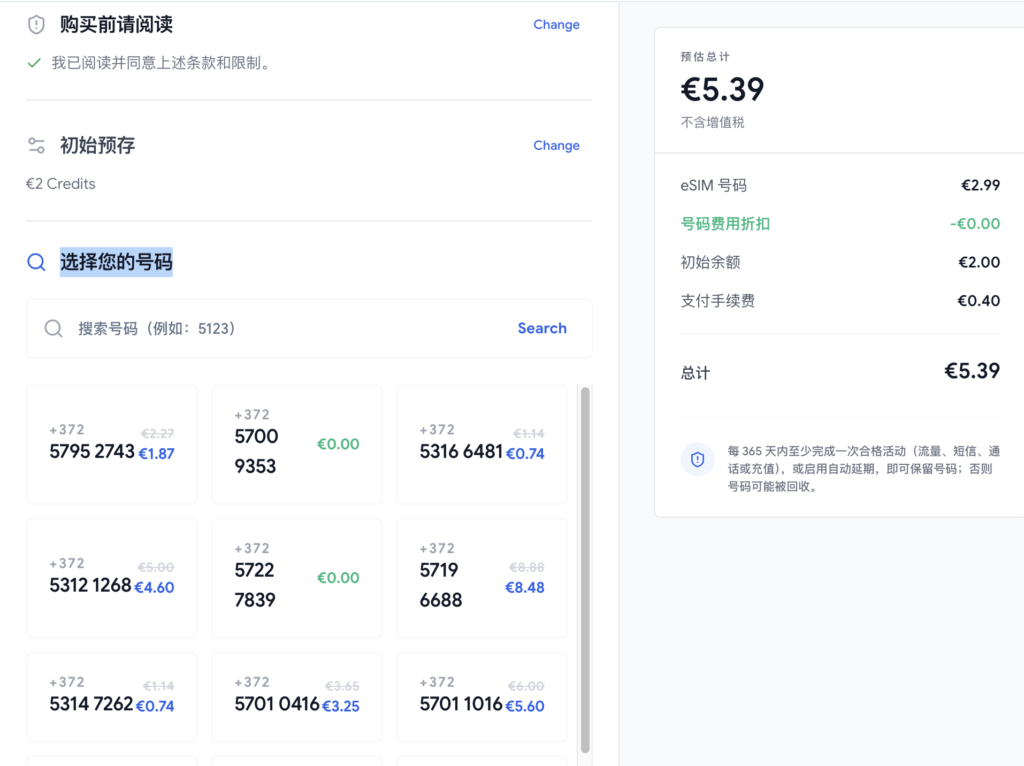Click the 总计 label
Viewport: 1024px width, 766px height.
(x=696, y=373)
